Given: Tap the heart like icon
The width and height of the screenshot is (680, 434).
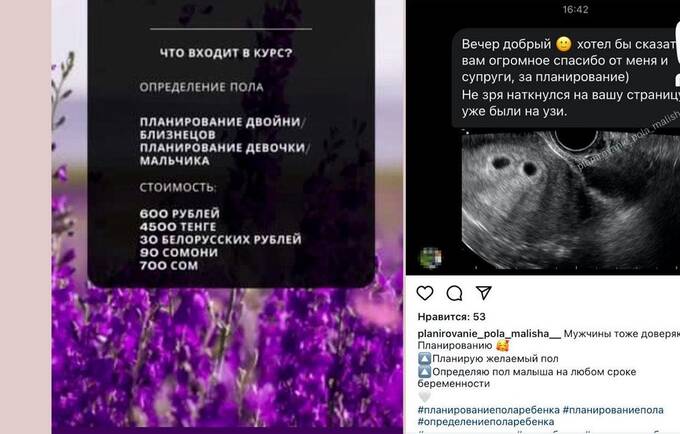Looking at the screenshot, I should [x=425, y=293].
